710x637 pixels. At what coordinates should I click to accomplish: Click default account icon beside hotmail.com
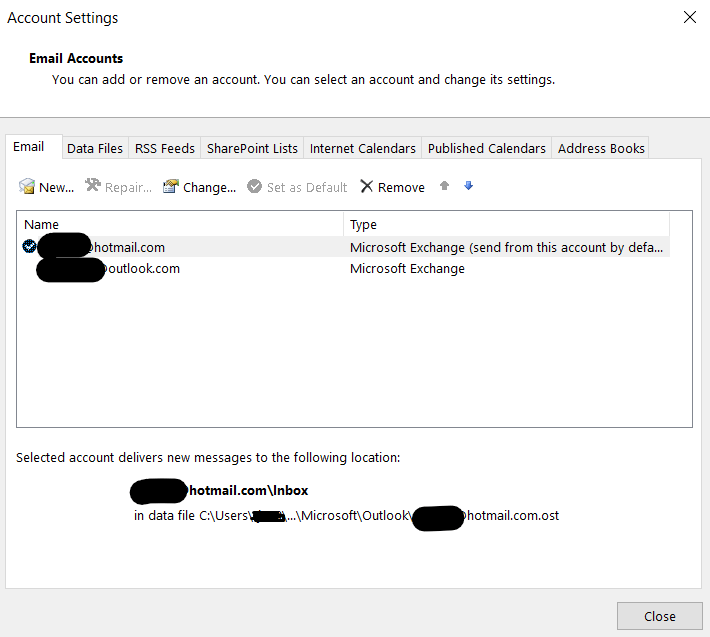pyautogui.click(x=29, y=246)
